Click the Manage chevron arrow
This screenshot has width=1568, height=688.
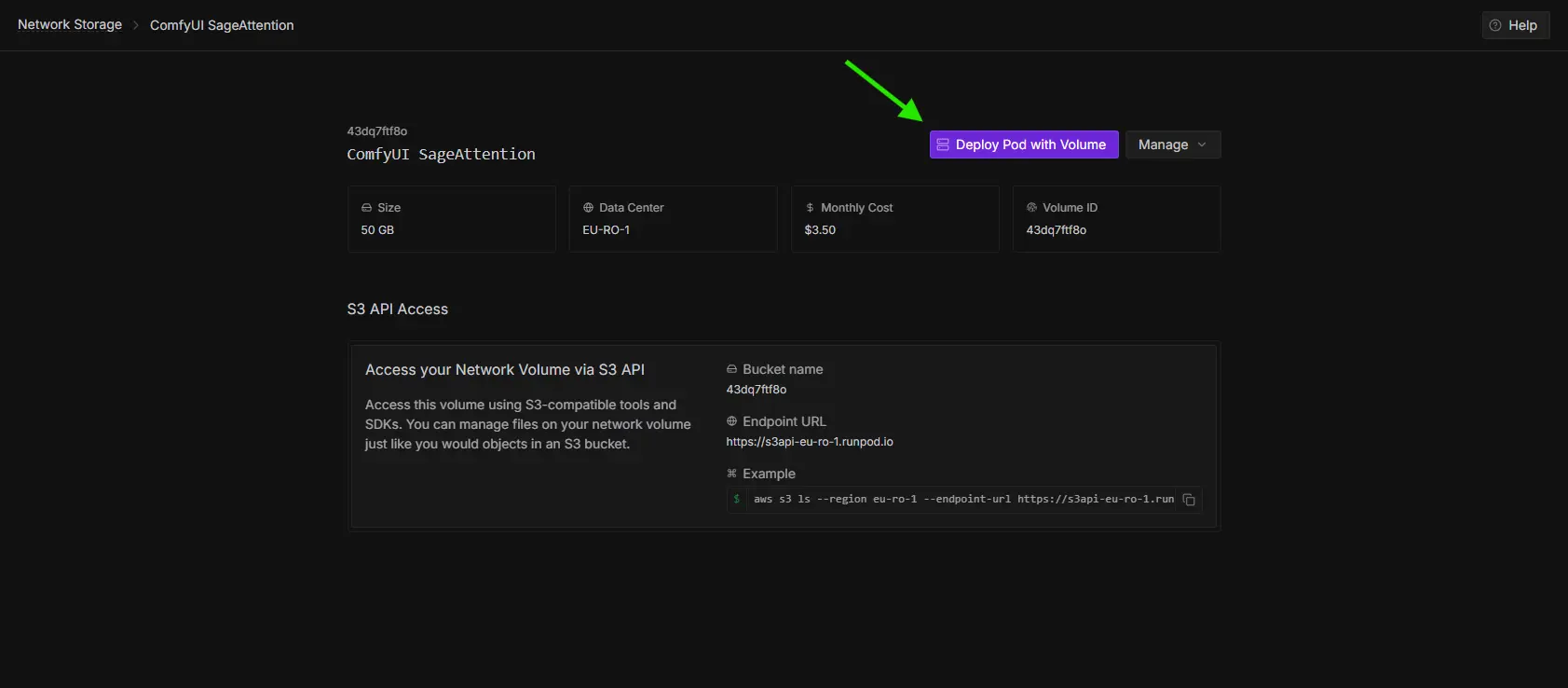(x=1202, y=144)
